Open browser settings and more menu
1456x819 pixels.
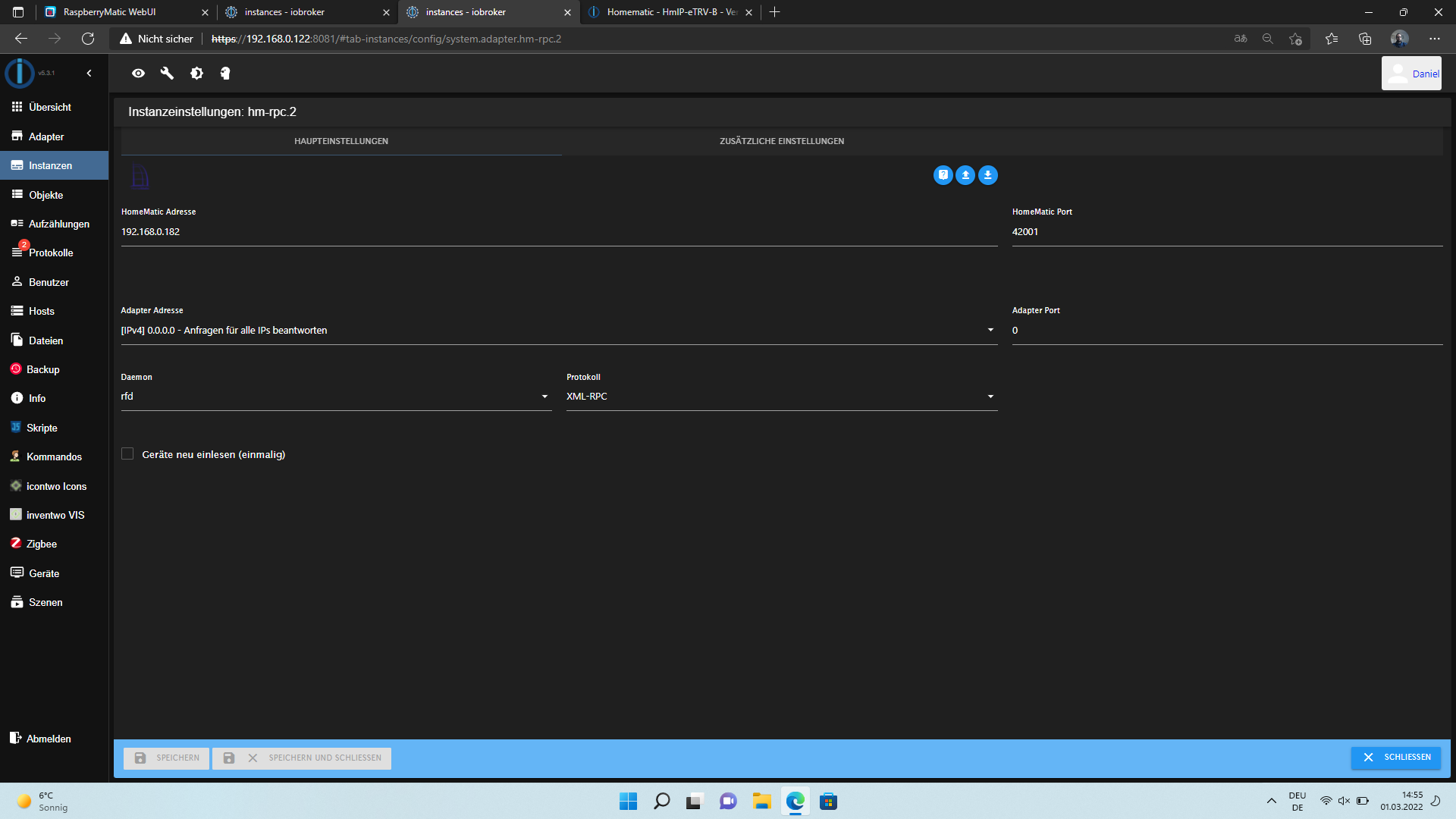pyautogui.click(x=1435, y=39)
